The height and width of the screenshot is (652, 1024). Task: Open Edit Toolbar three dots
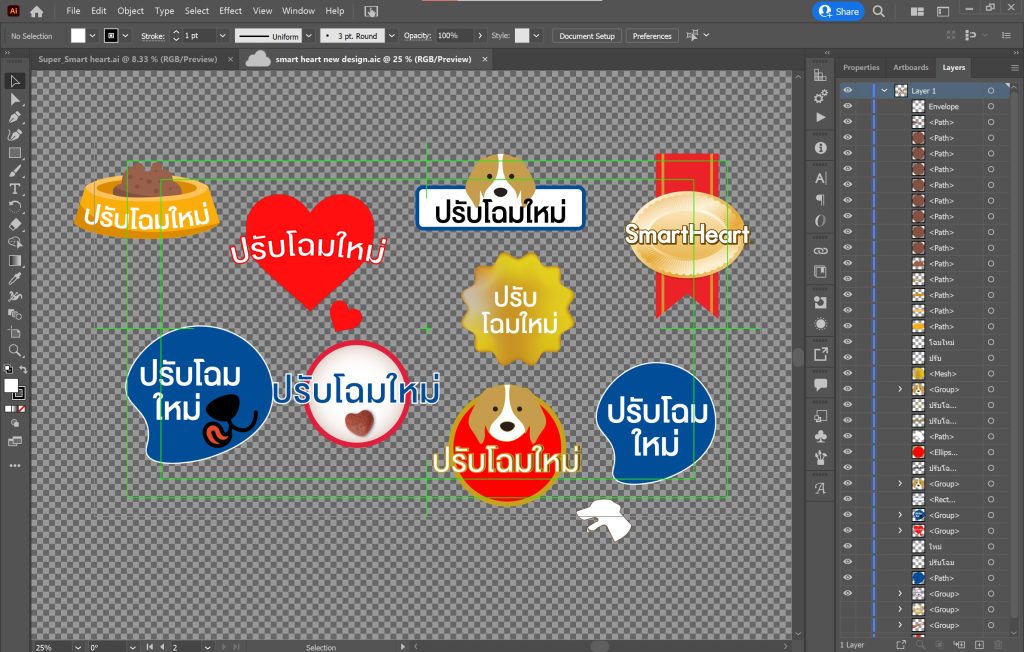pyautogui.click(x=14, y=466)
